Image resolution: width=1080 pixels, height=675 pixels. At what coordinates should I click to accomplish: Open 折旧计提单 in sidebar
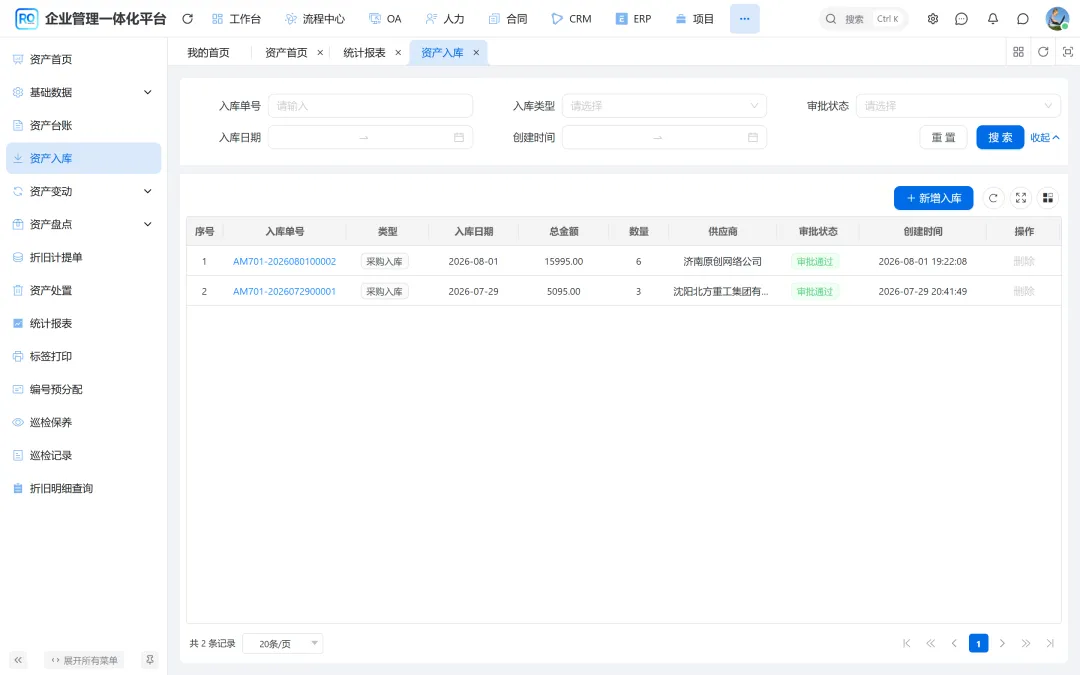pos(83,258)
